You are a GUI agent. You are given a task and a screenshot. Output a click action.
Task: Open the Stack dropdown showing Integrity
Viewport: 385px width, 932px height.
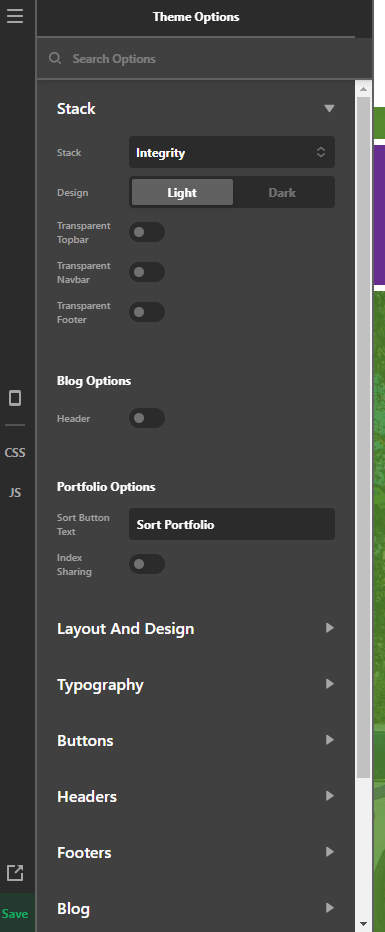pyautogui.click(x=232, y=152)
